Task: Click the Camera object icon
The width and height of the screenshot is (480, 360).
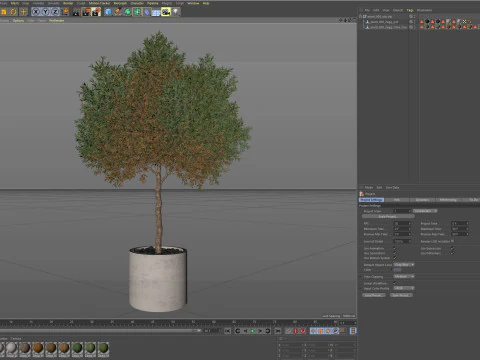Action: pos(166,12)
